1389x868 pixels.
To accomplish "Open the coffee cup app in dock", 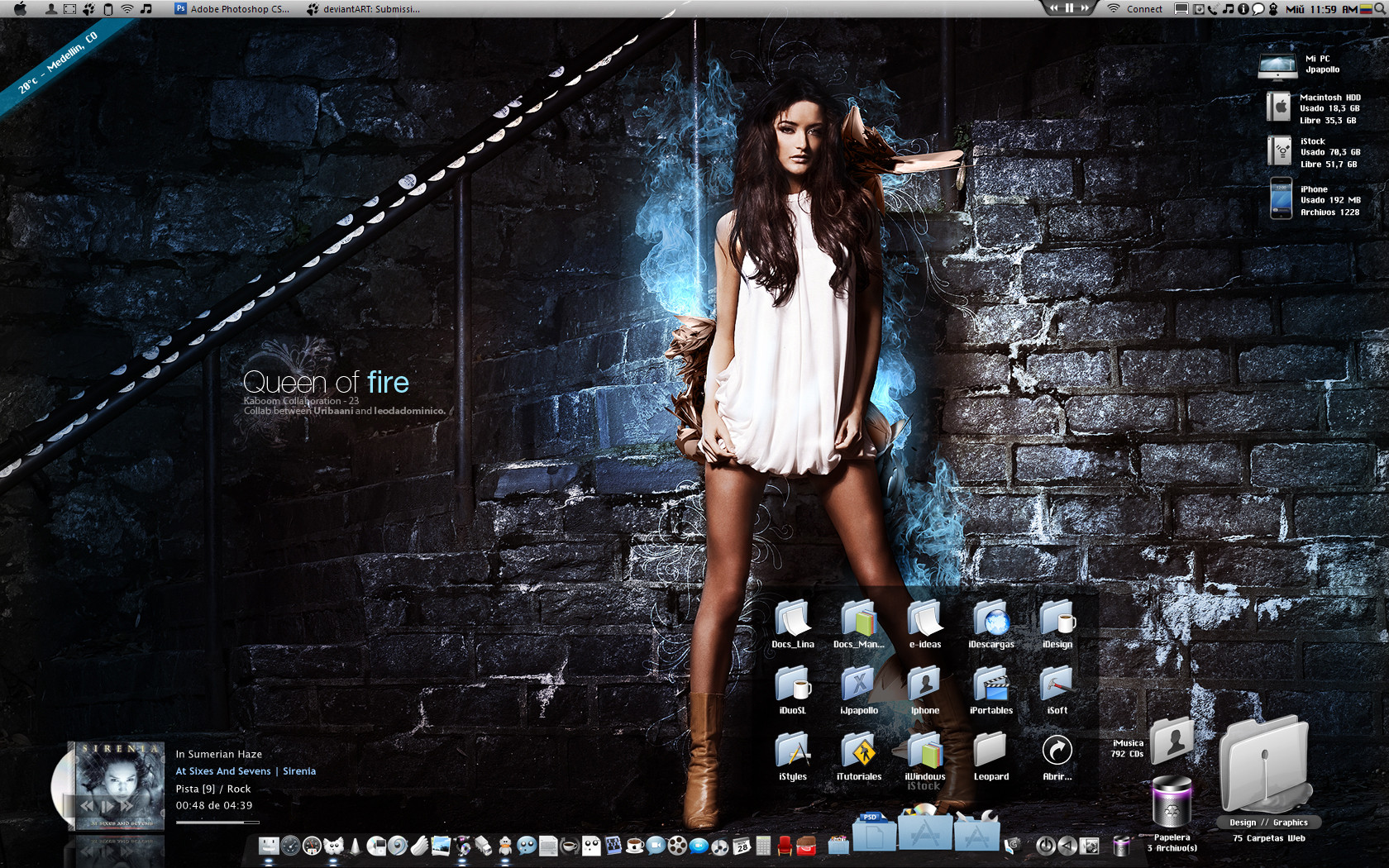I will tap(634, 845).
